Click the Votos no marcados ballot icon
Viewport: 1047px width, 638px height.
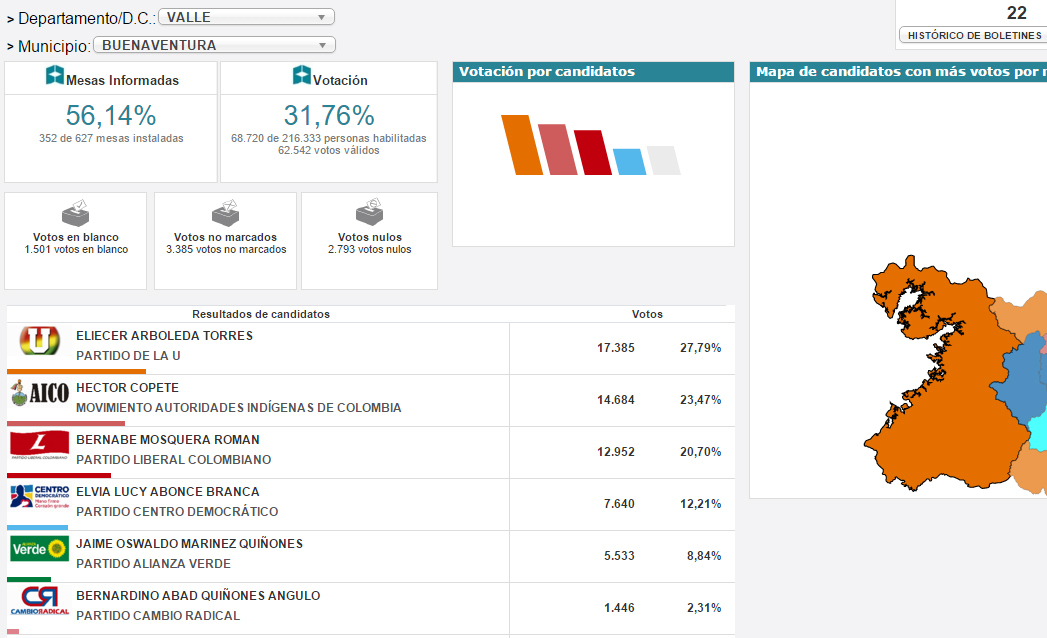click(226, 212)
